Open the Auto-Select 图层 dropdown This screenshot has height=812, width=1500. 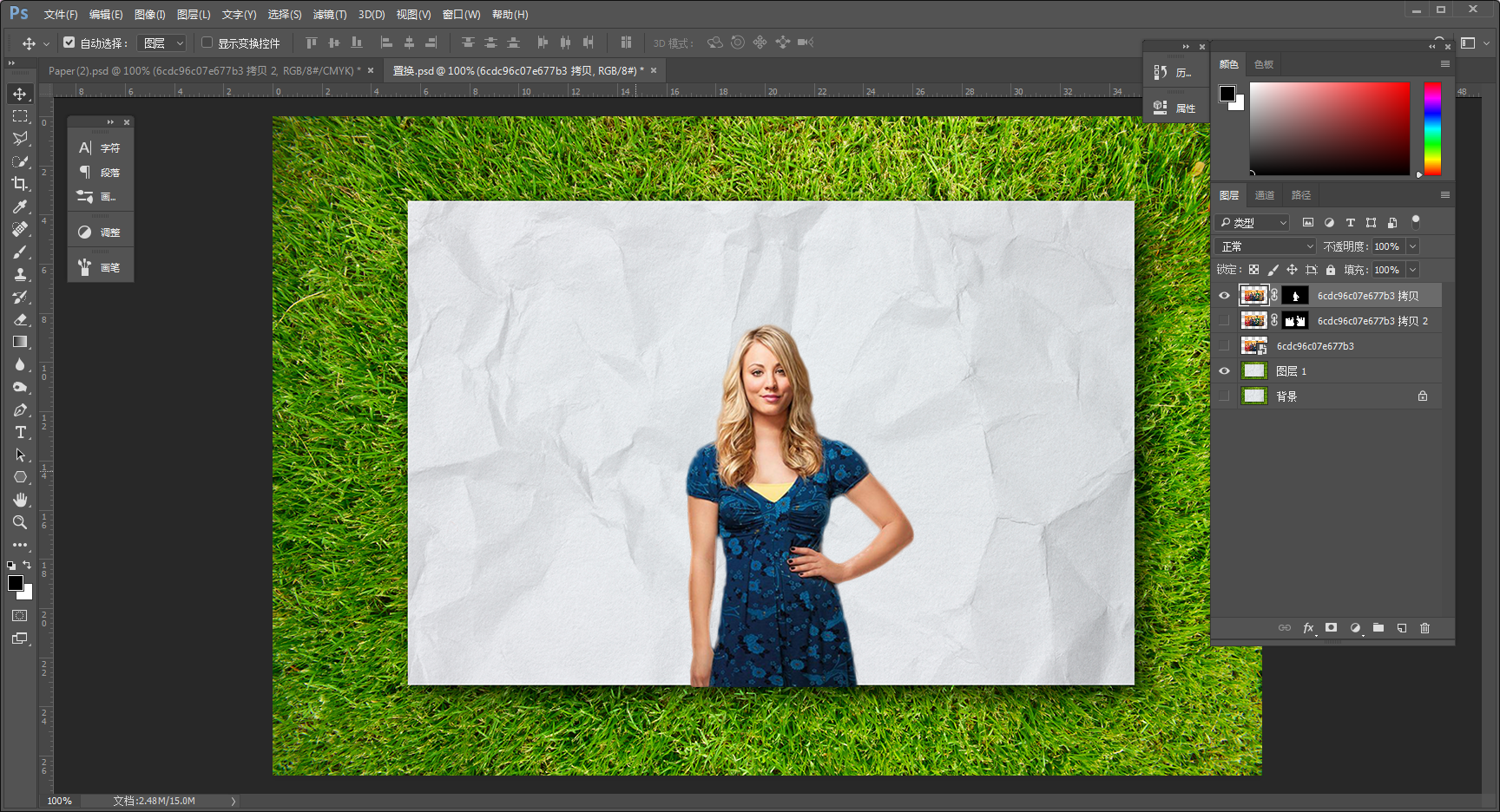click(162, 43)
